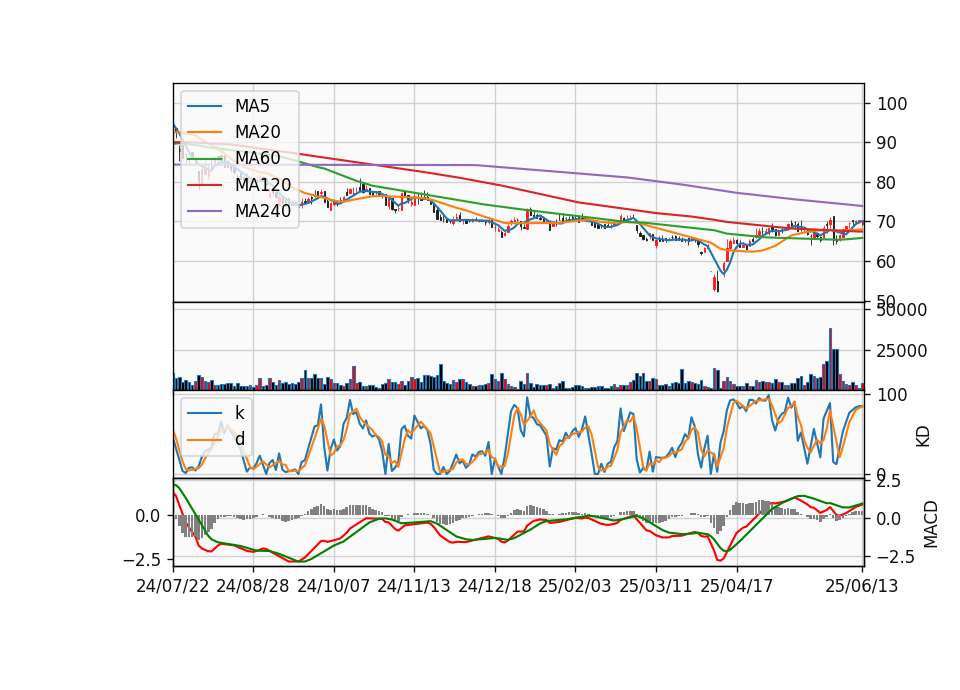Image resolution: width=960 pixels, height=690 pixels.
Task: Click the 25/03/11 date axis label
Action: click(656, 586)
